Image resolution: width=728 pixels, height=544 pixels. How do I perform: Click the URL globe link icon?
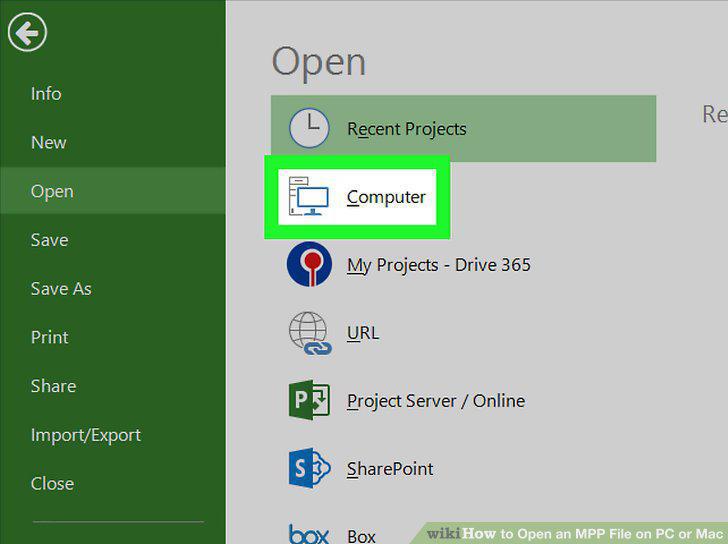(310, 333)
